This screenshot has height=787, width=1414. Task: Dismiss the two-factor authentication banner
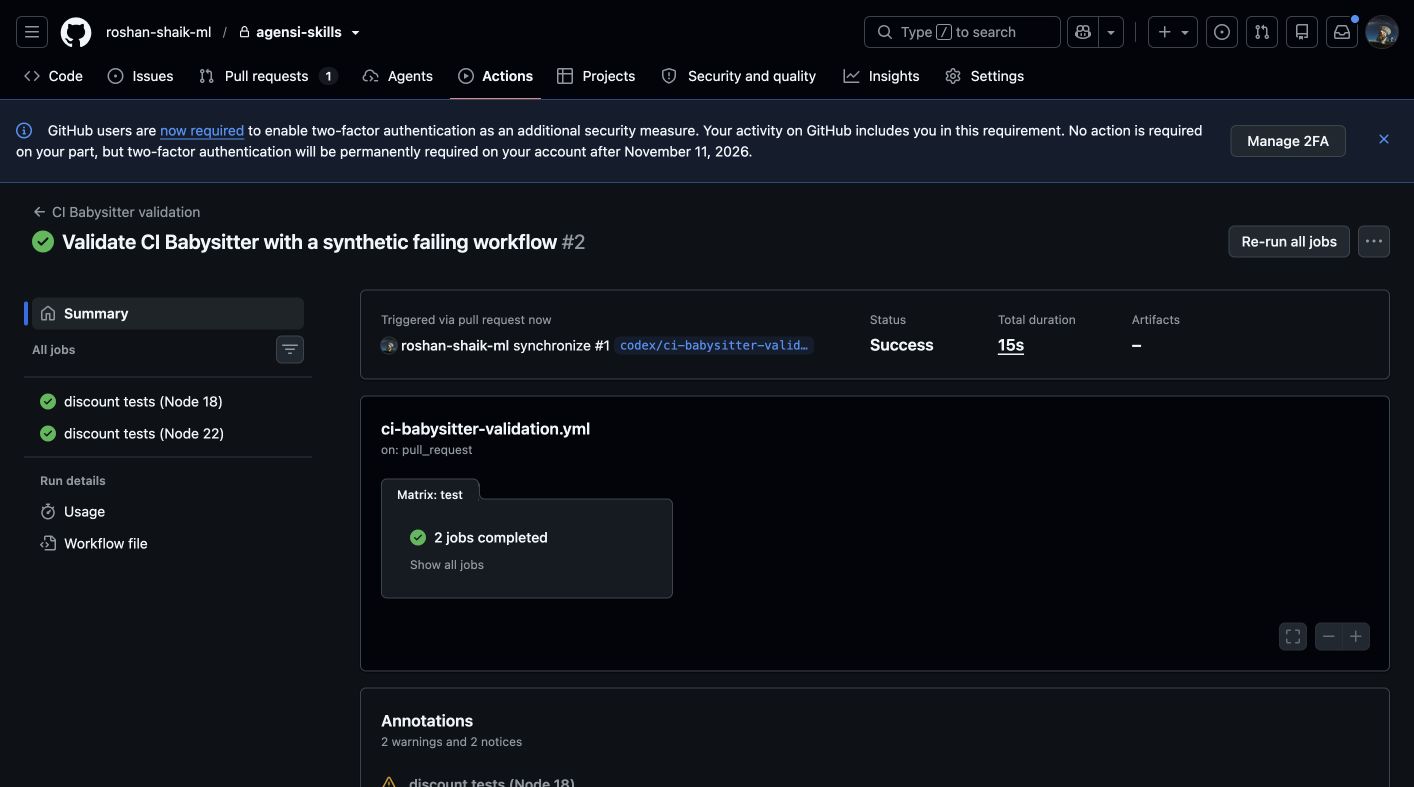click(1384, 139)
